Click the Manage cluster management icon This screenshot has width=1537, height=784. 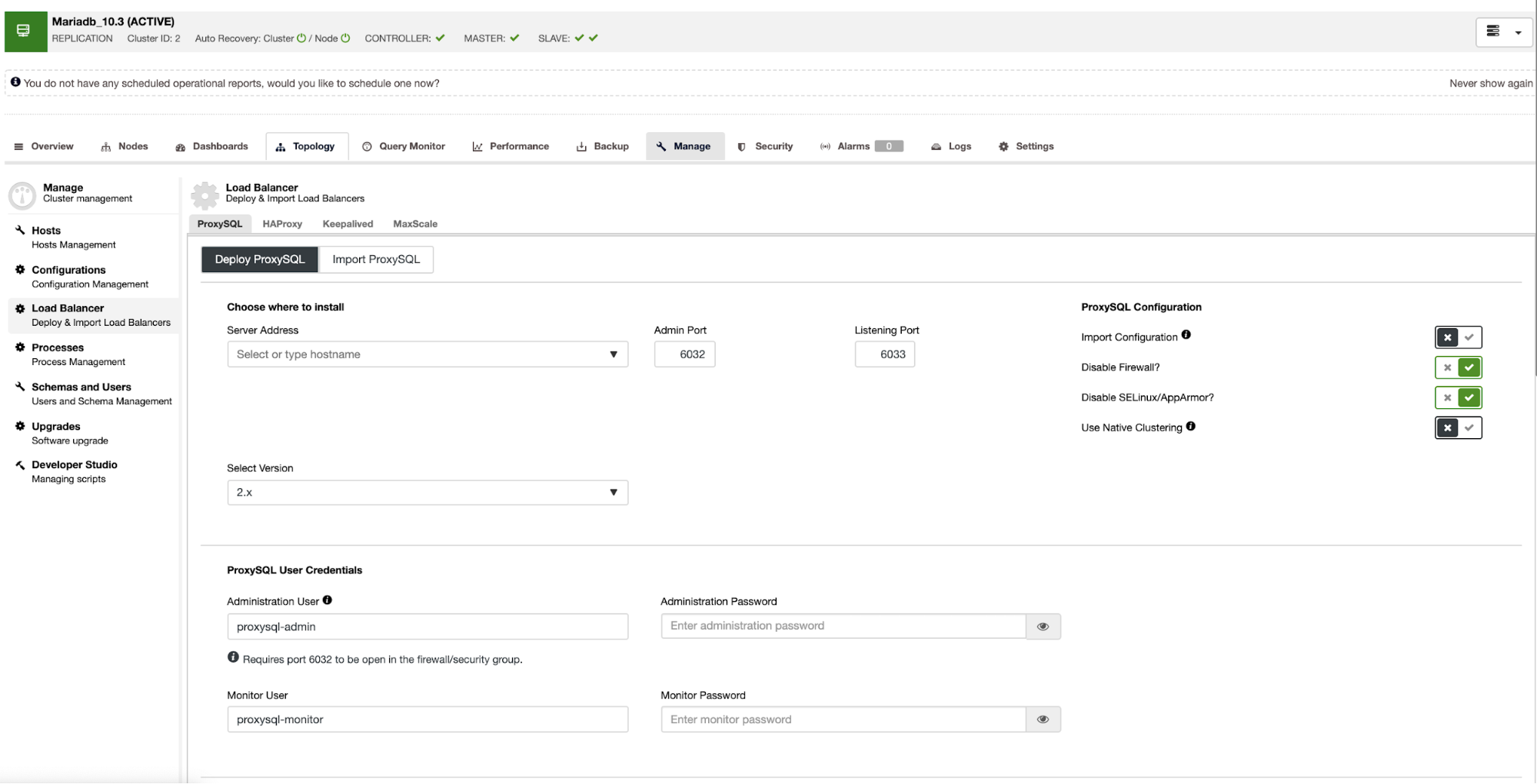pos(22,195)
